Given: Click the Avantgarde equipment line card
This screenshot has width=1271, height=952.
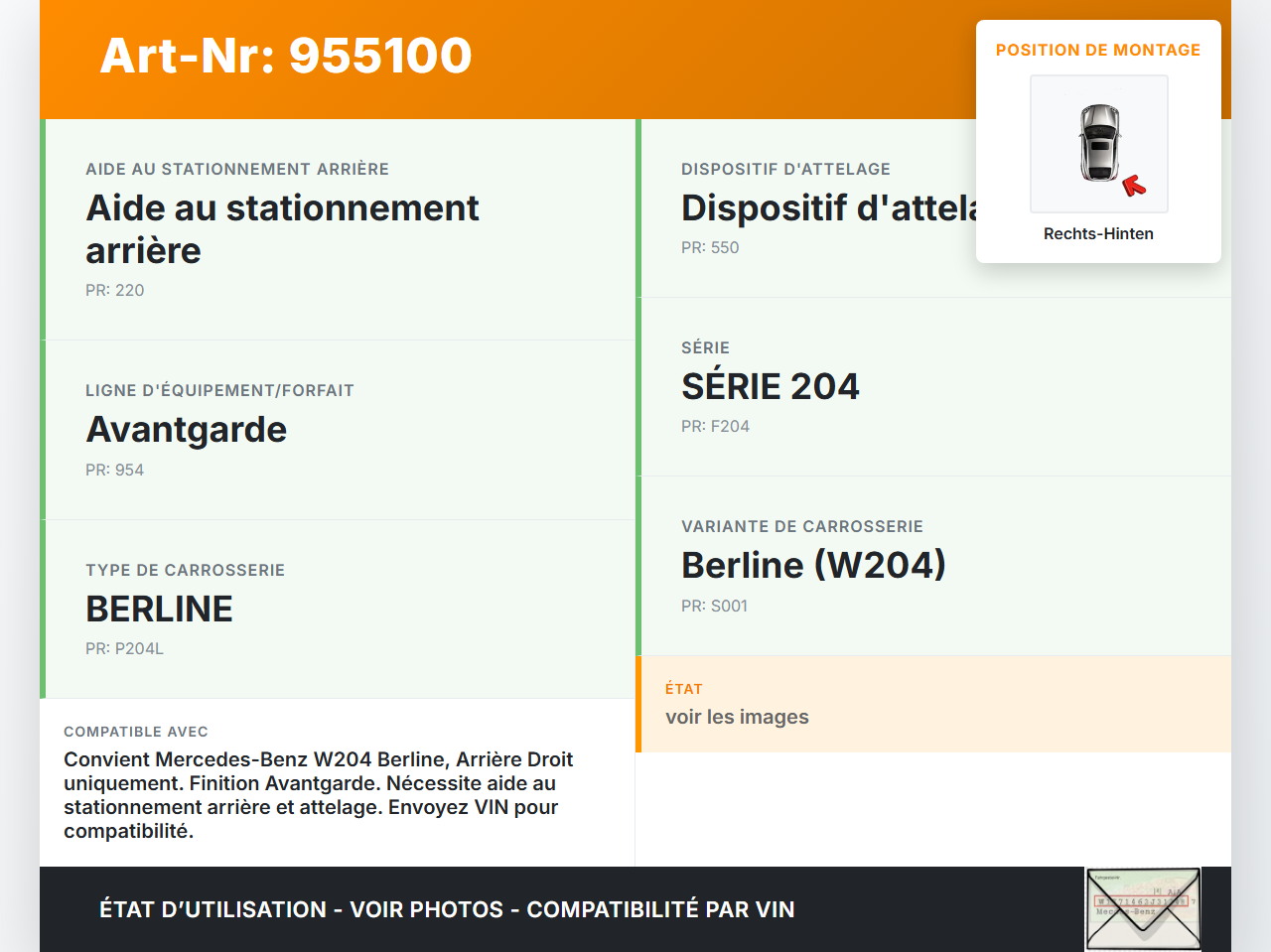Looking at the screenshot, I should (338, 429).
